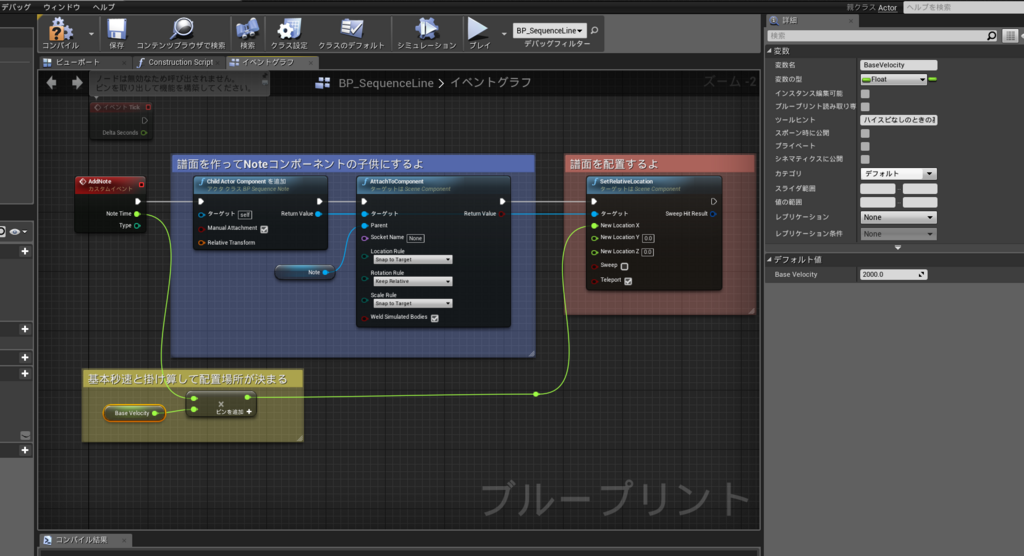Image resolution: width=1024 pixels, height=556 pixels.
Task: Open the カテゴリ デフォルト dropdown
Action: [898, 174]
